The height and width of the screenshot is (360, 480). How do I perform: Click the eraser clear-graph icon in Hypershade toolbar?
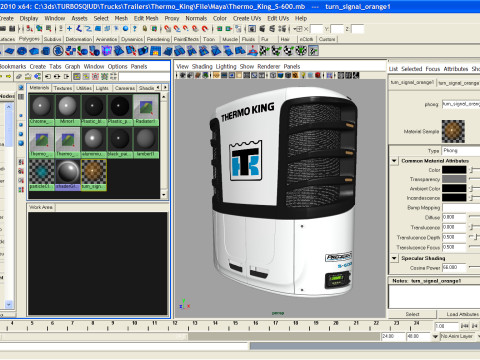pyautogui.click(x=19, y=77)
